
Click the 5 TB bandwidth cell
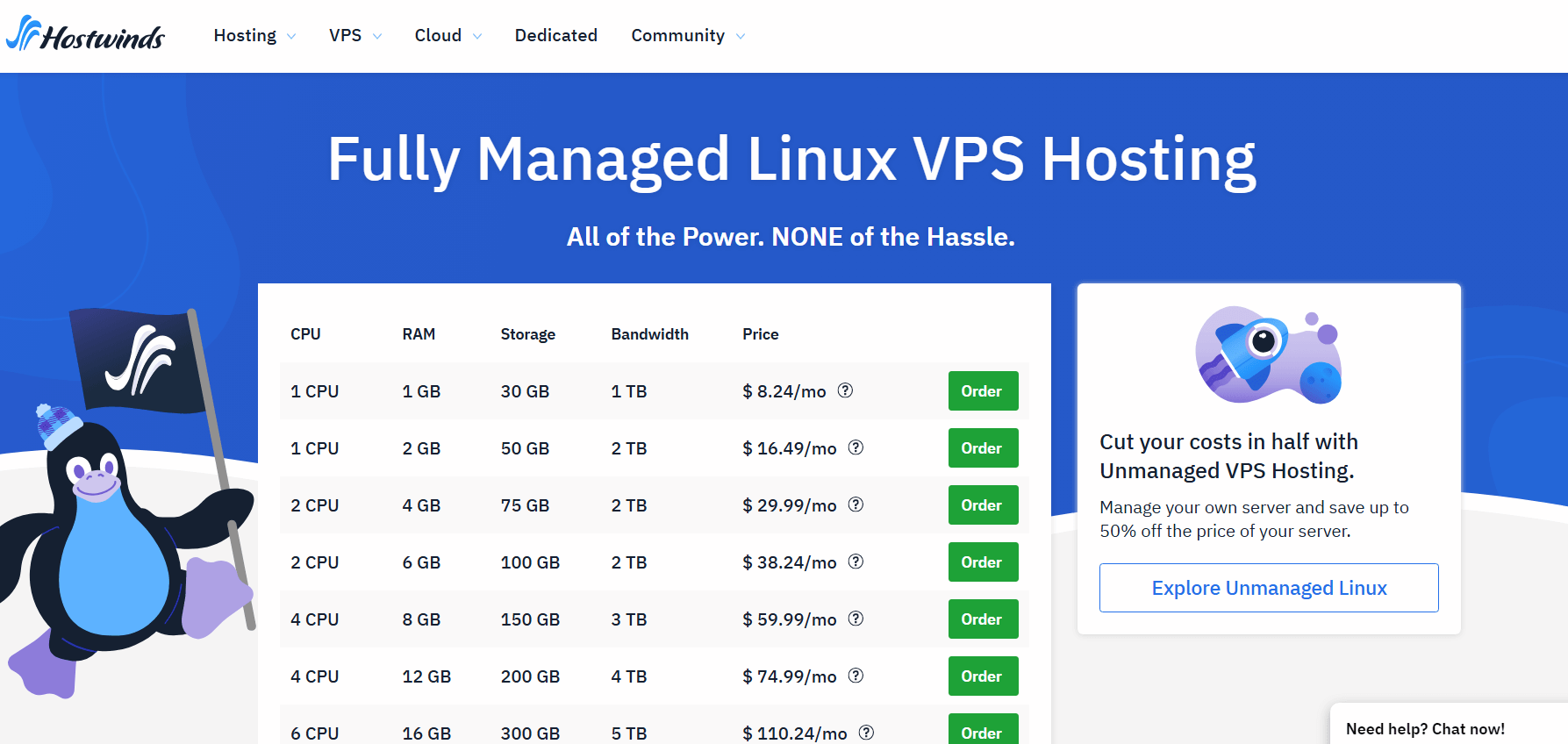tap(629, 733)
